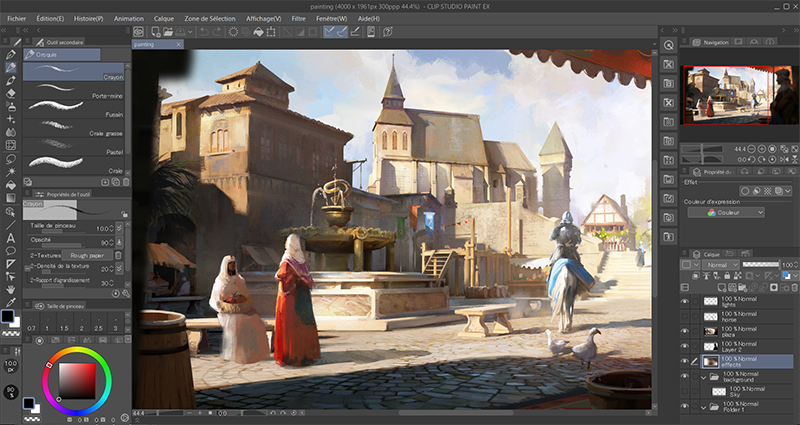The image size is (800, 425).
Task: Select the Text tool (A icon)
Action: tap(10, 237)
